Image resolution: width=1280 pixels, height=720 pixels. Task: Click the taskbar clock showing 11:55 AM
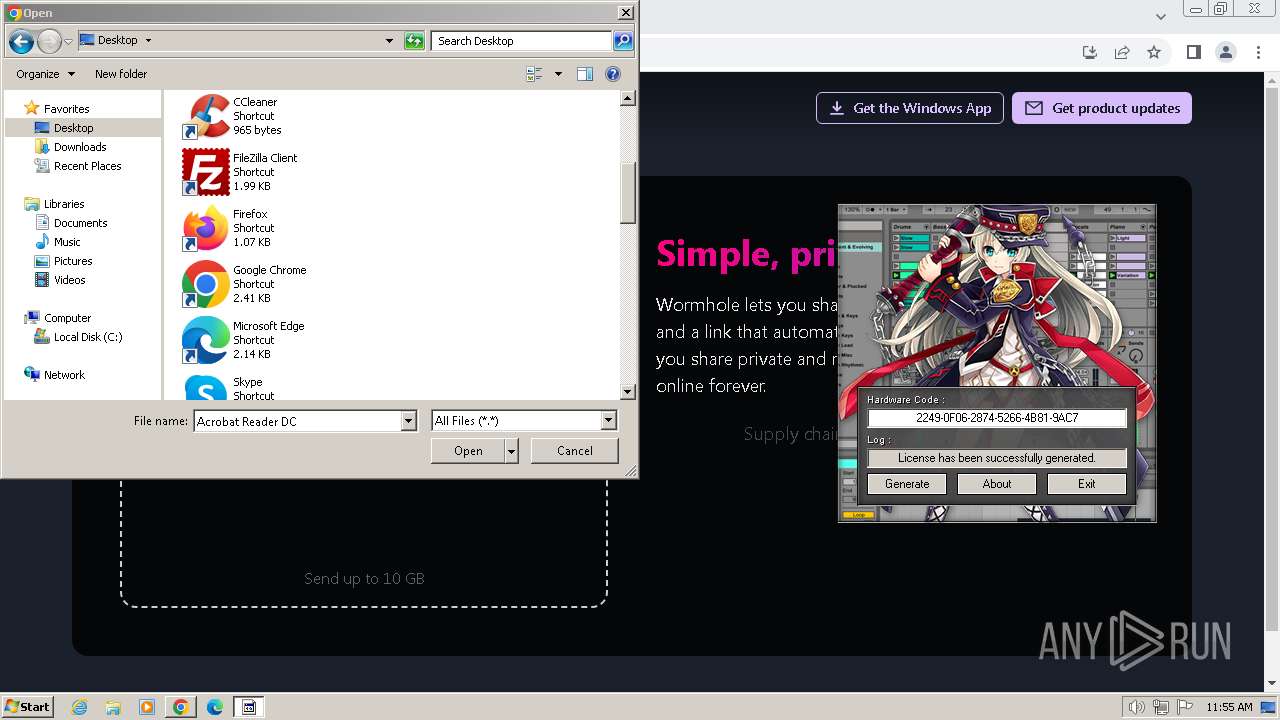coord(1229,707)
